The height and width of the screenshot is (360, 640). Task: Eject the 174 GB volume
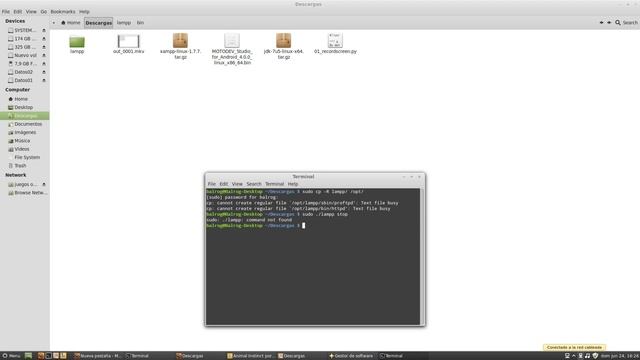coord(44,39)
